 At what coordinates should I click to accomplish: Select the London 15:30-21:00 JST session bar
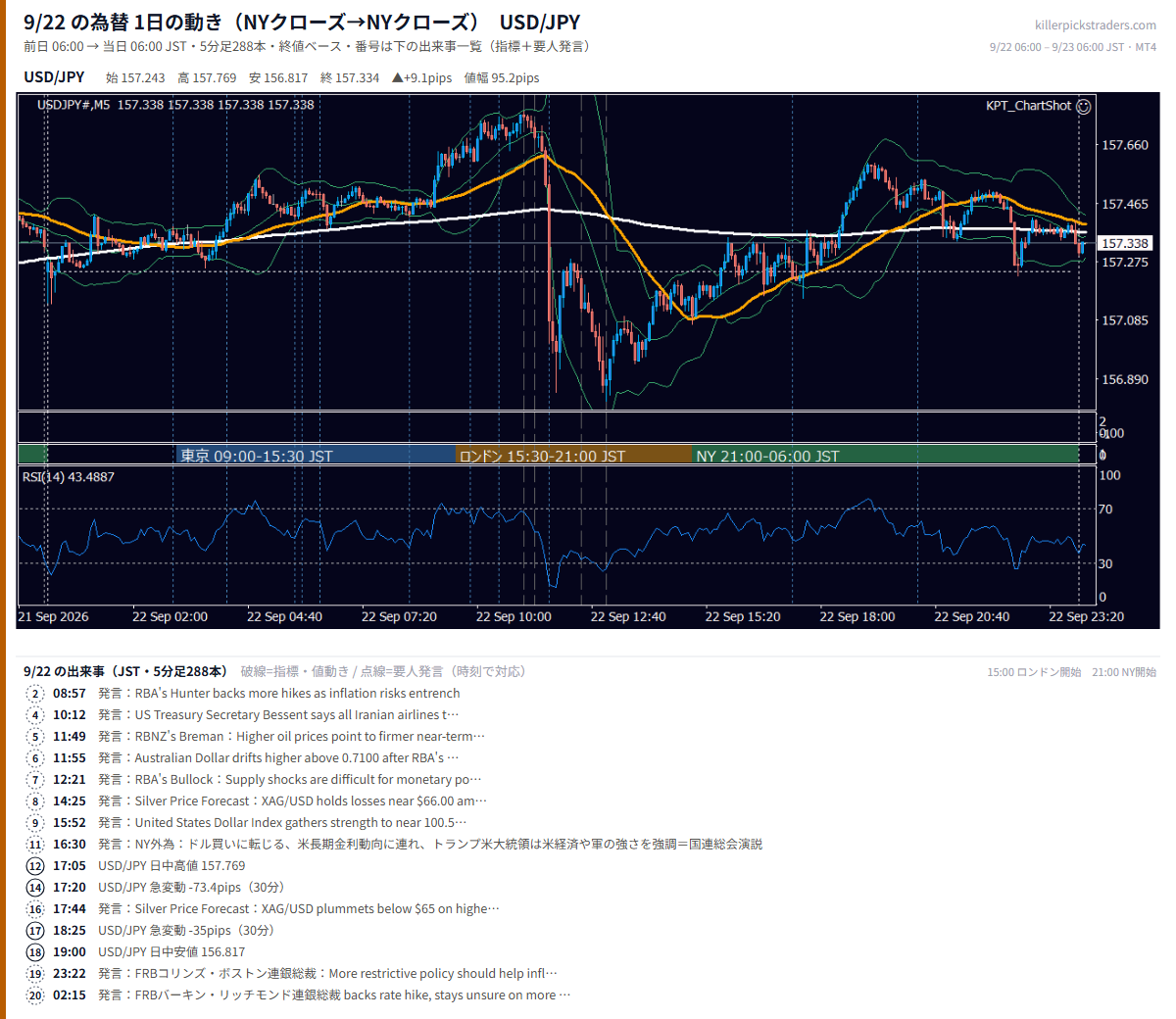click(x=573, y=455)
